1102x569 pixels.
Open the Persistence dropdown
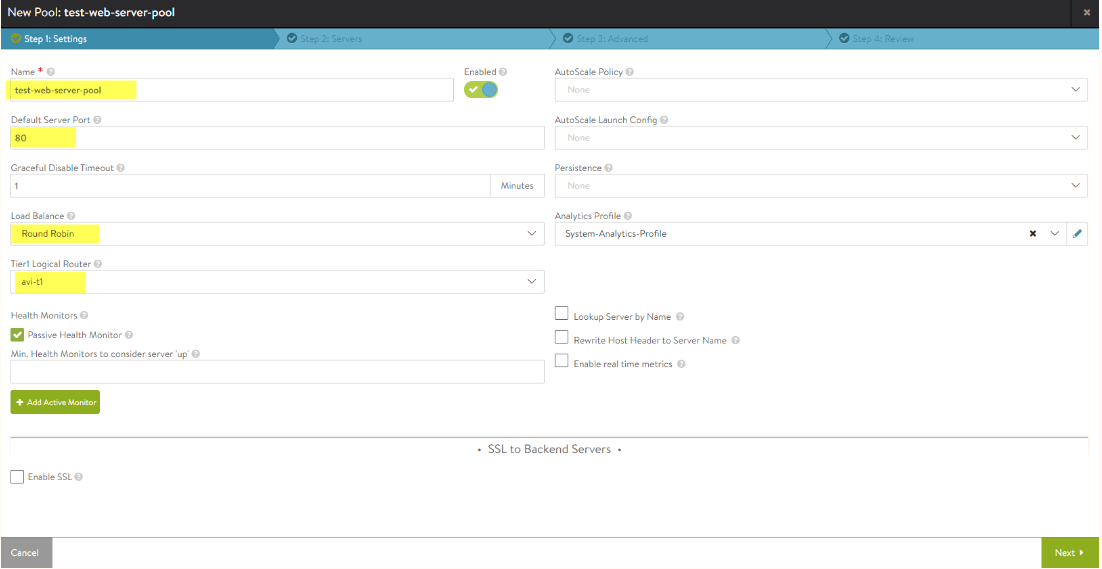(x=822, y=185)
